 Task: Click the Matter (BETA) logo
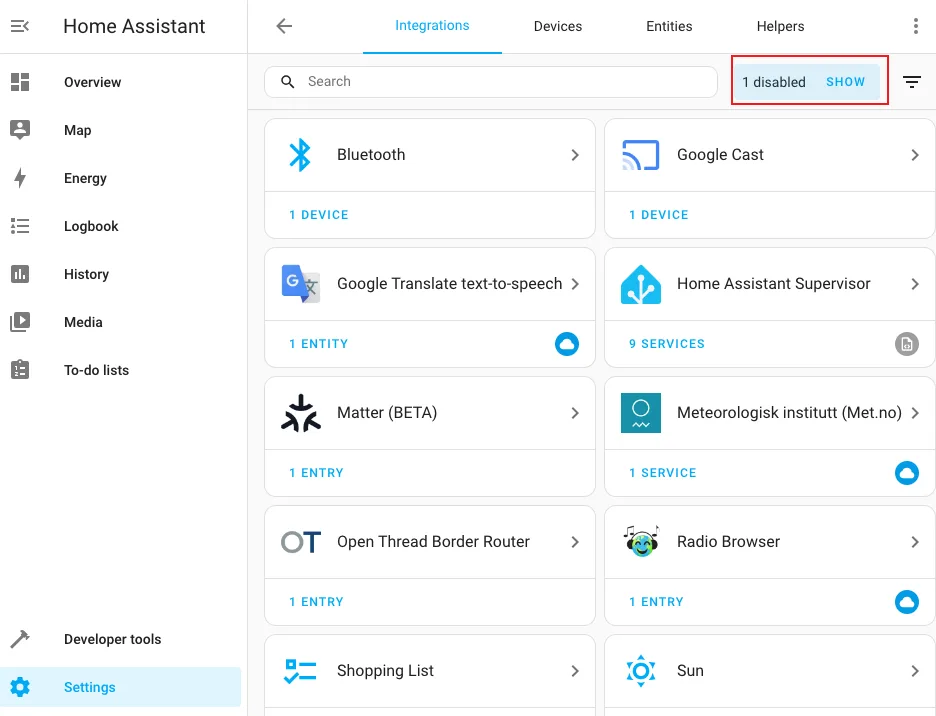[x=301, y=413]
